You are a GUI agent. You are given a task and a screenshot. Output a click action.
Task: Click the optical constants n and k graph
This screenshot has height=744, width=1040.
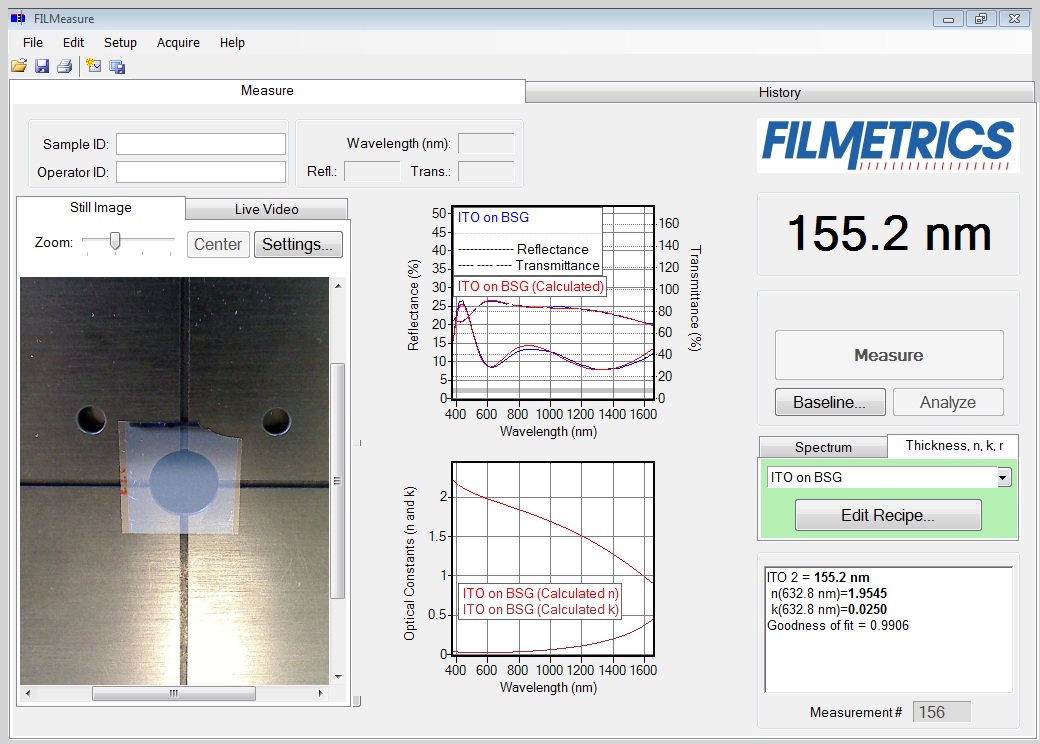(x=553, y=558)
